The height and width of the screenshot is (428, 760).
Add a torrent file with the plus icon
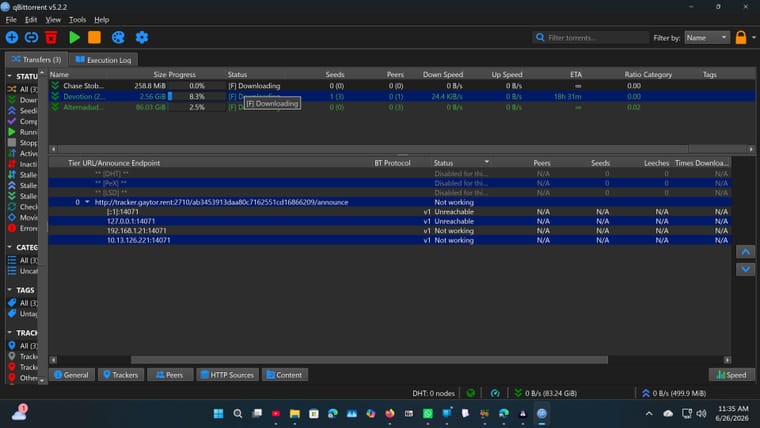coord(12,37)
